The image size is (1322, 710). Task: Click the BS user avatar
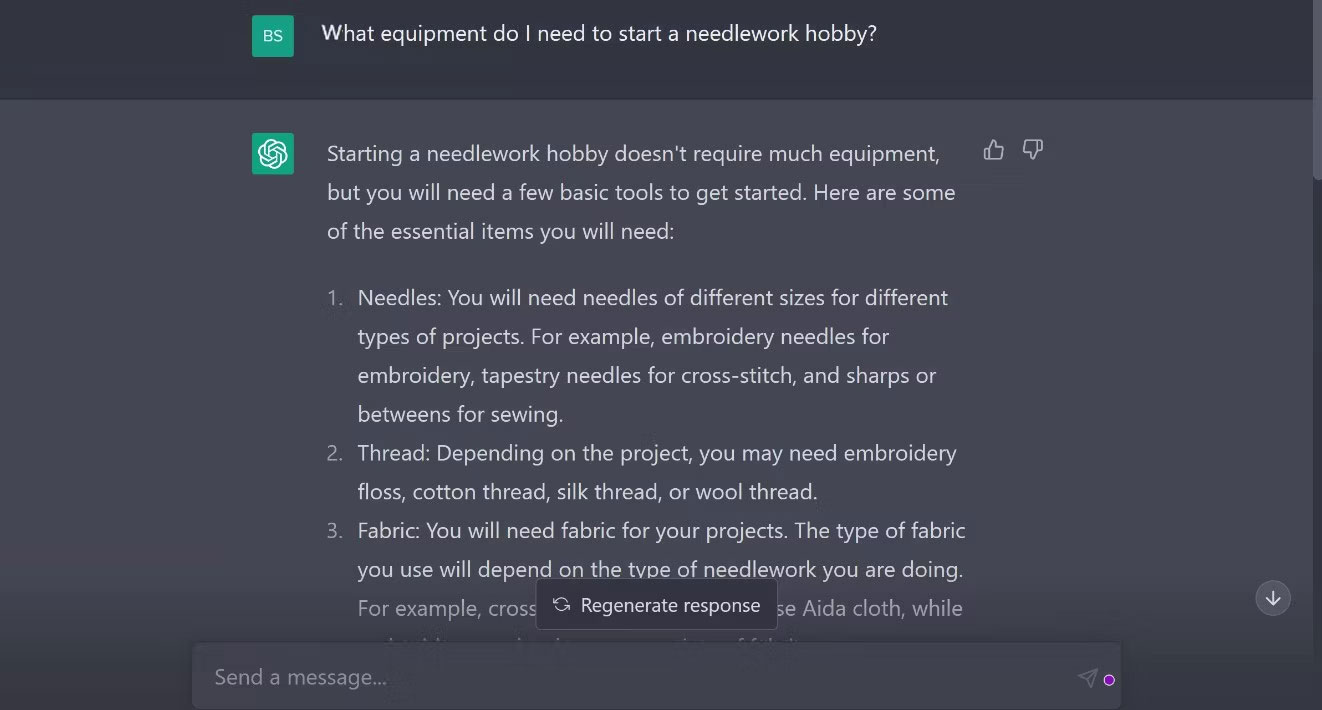[x=273, y=36]
